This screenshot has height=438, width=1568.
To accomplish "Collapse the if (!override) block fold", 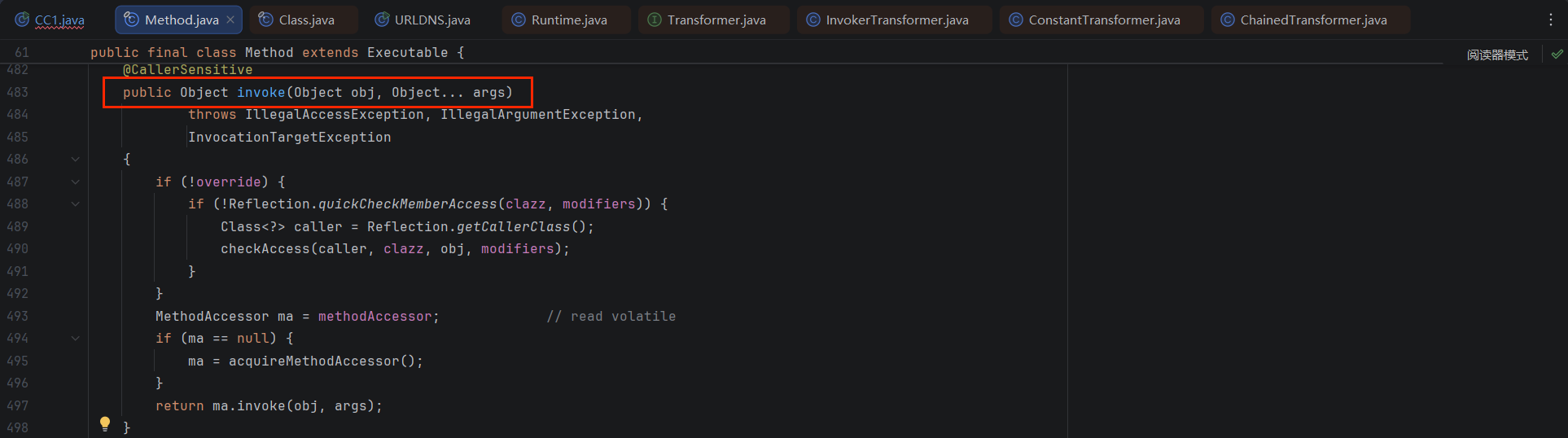I will (76, 182).
